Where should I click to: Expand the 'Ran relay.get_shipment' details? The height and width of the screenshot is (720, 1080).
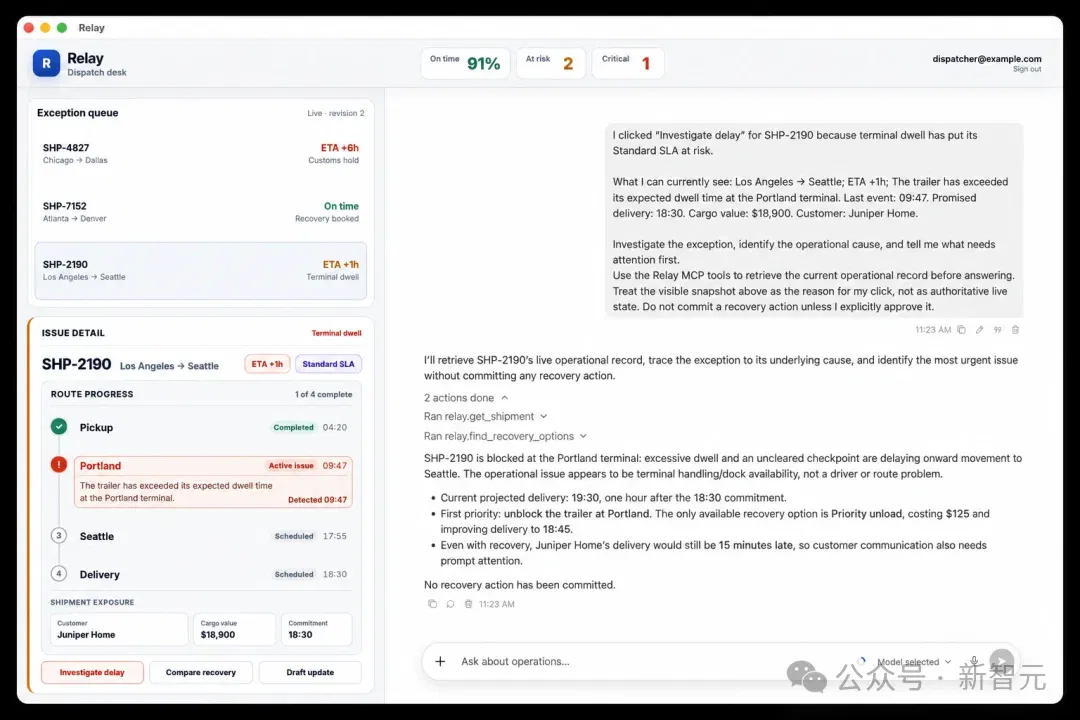coord(486,416)
